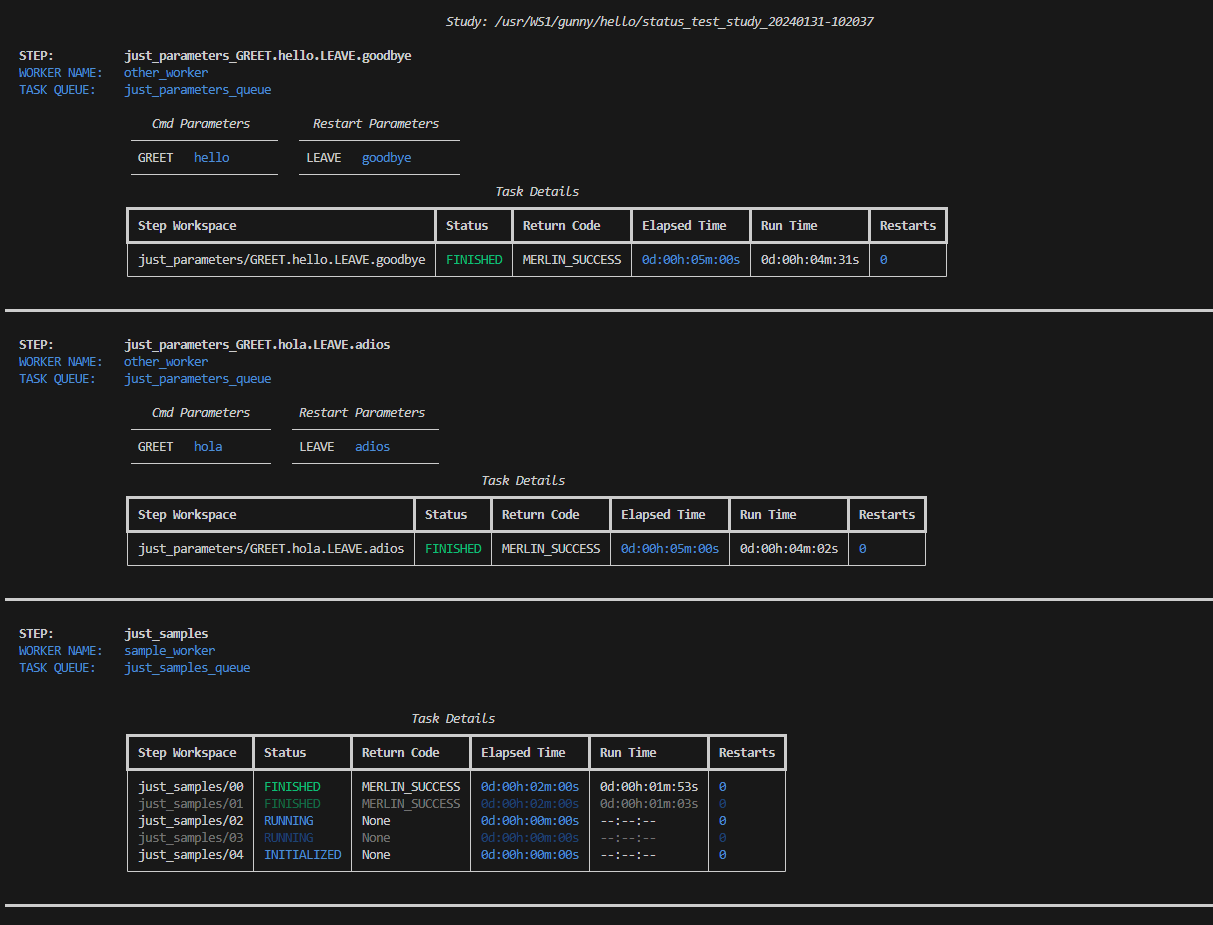Click FINISHED status in the hola.LEAVE.adios row
1213x925 pixels.
coord(453,549)
